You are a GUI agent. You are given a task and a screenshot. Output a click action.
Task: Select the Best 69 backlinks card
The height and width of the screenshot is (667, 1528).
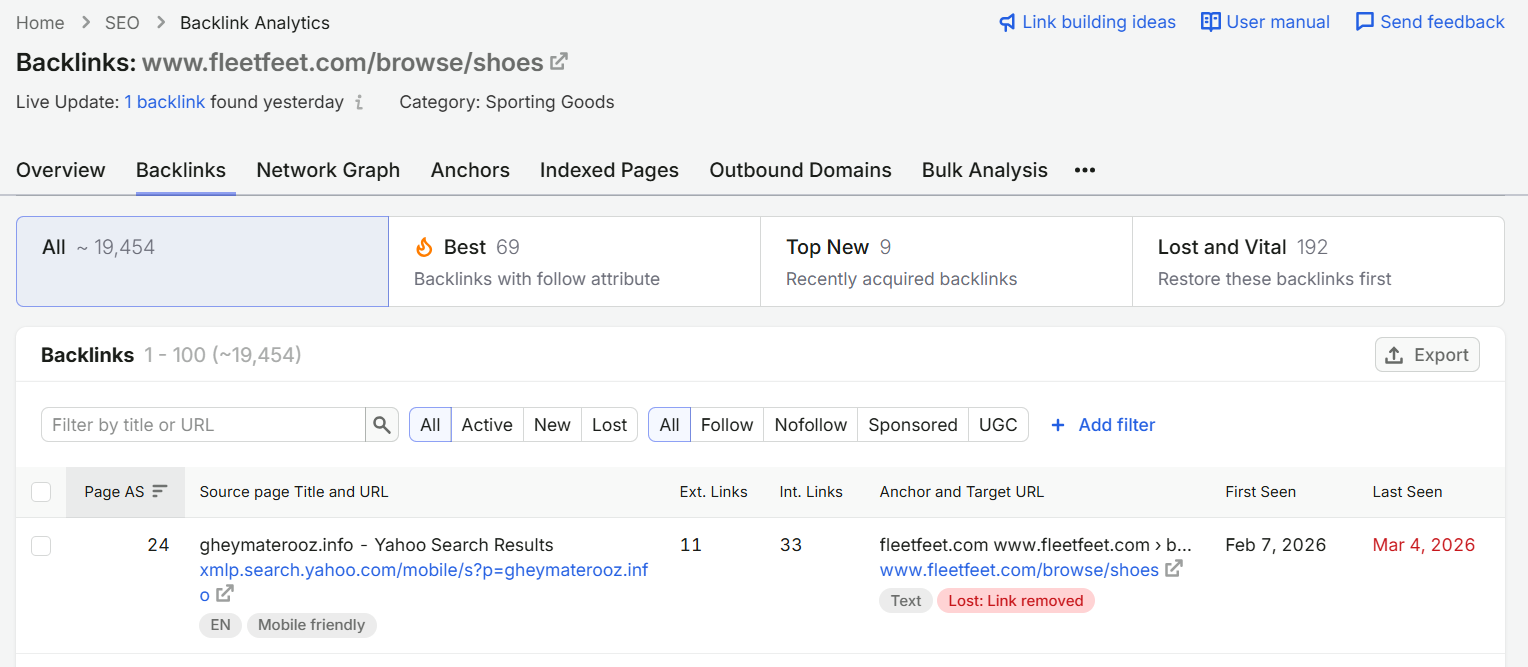[x=574, y=261]
